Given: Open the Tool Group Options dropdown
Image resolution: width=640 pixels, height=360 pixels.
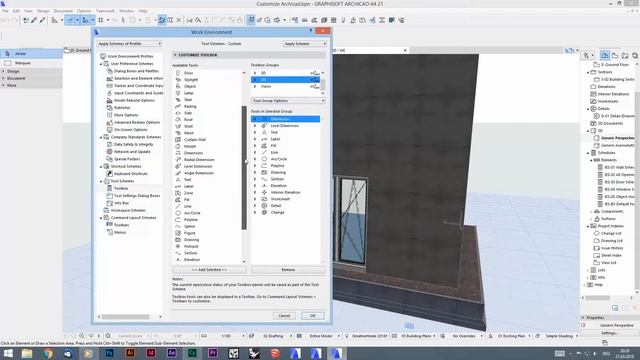Looking at the screenshot, I should pos(288,100).
